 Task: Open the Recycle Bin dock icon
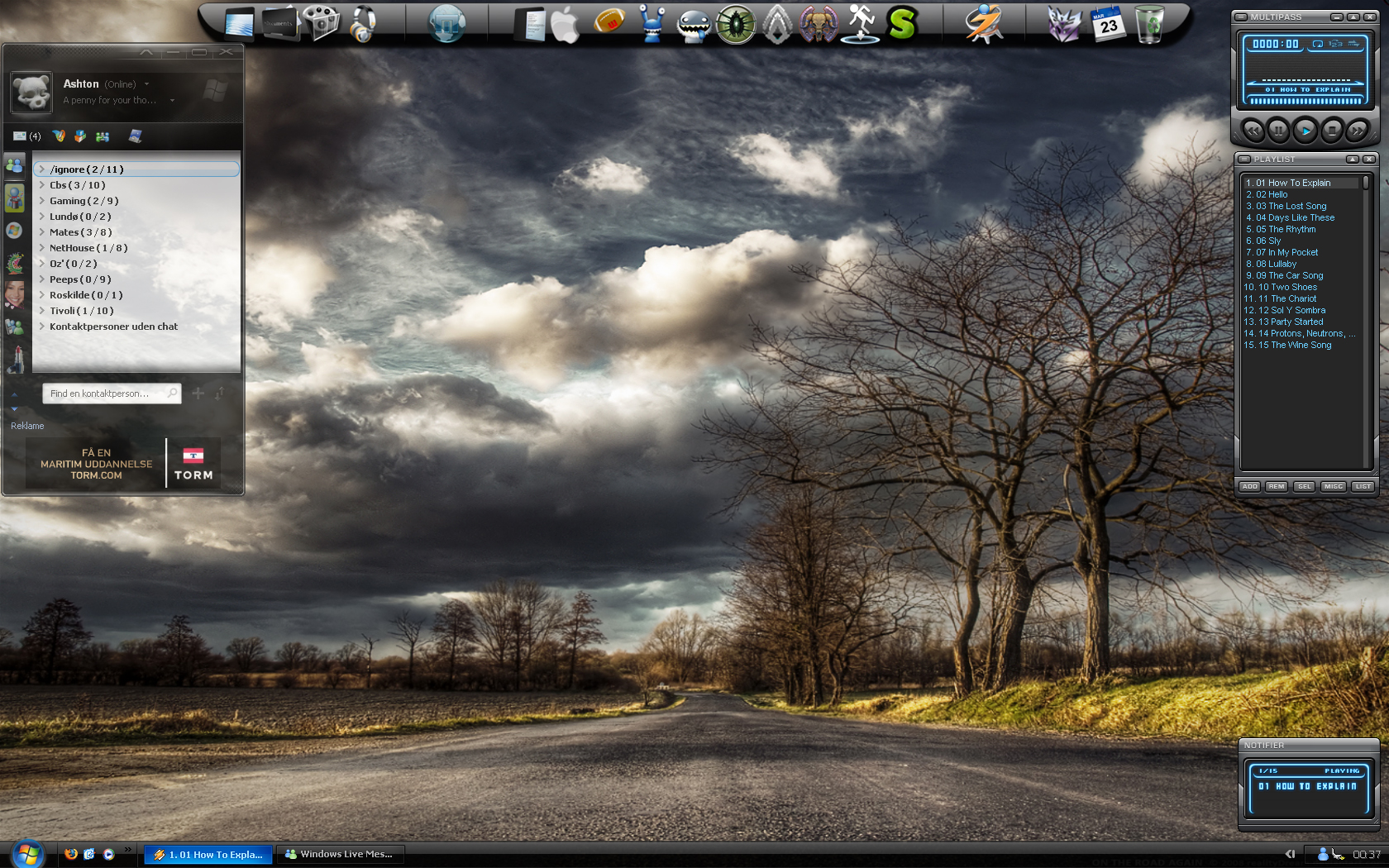coord(1149,24)
